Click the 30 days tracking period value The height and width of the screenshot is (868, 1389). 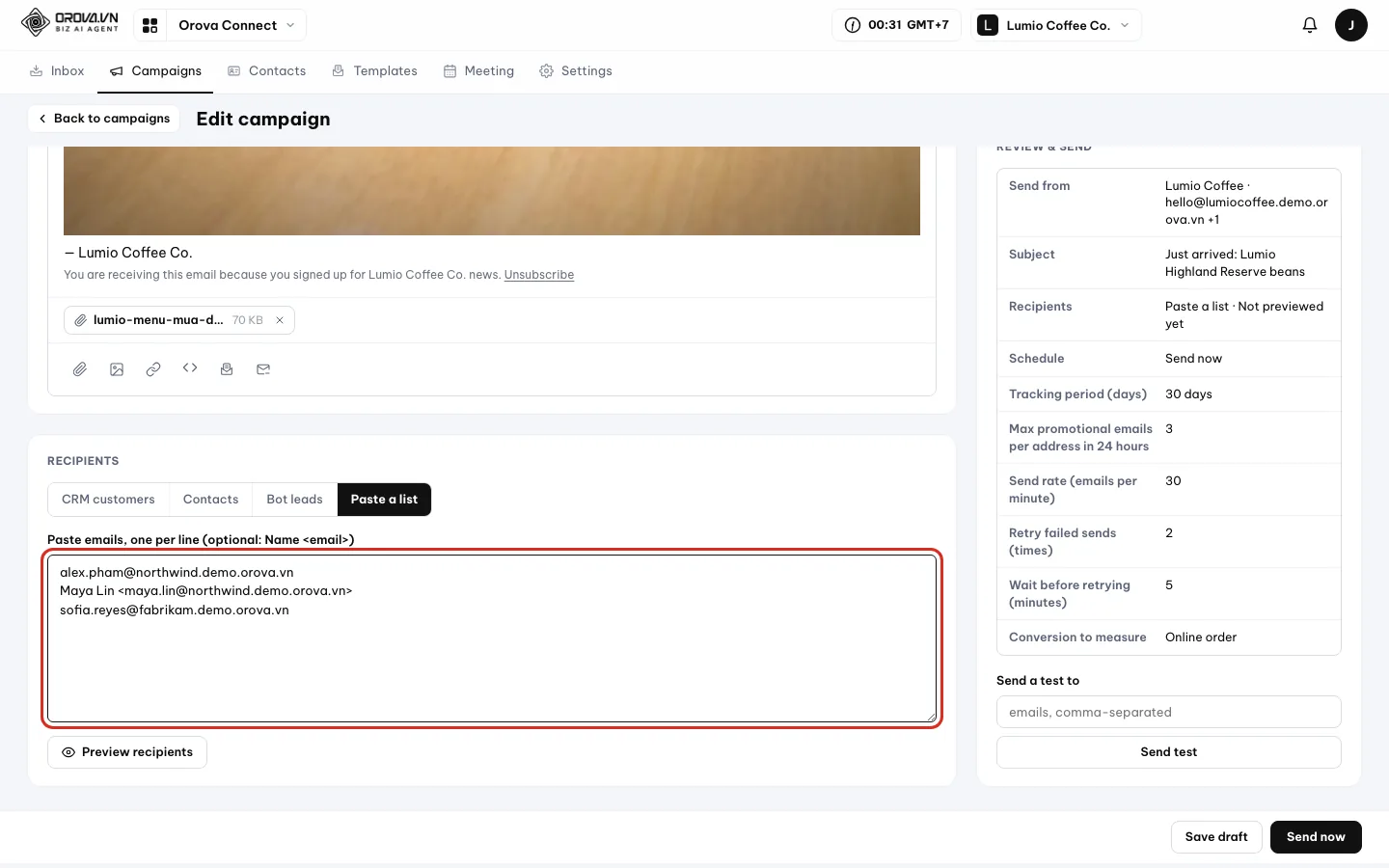tap(1188, 394)
